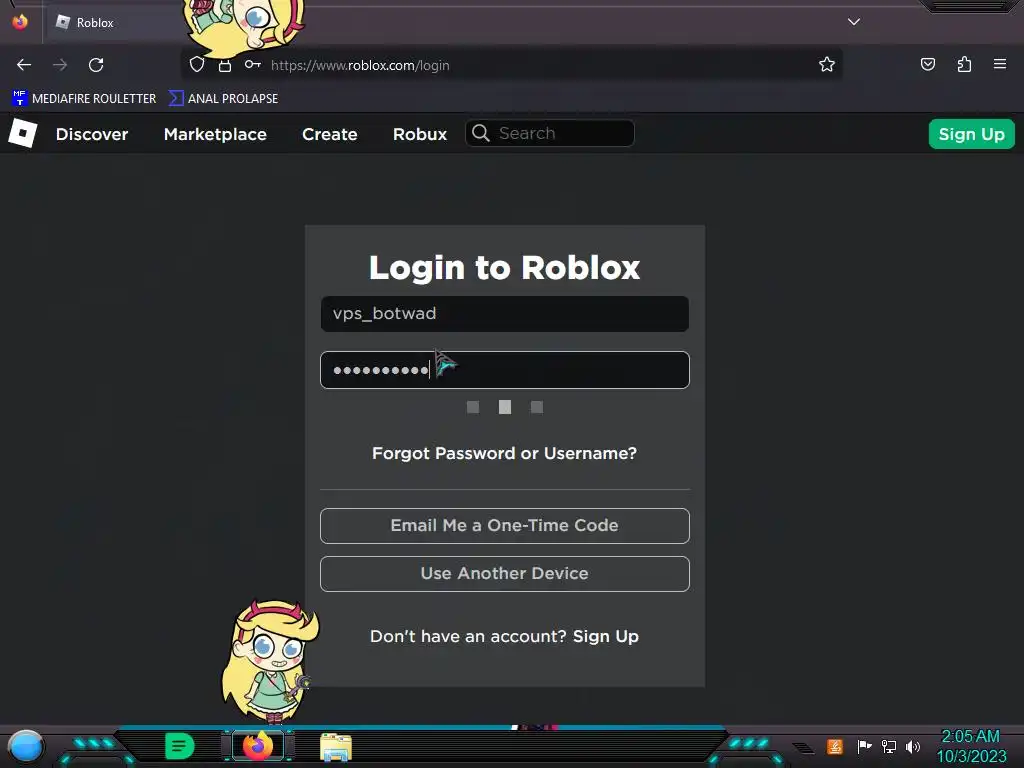Reload the Roblox login page
This screenshot has width=1024, height=768.
[96, 65]
